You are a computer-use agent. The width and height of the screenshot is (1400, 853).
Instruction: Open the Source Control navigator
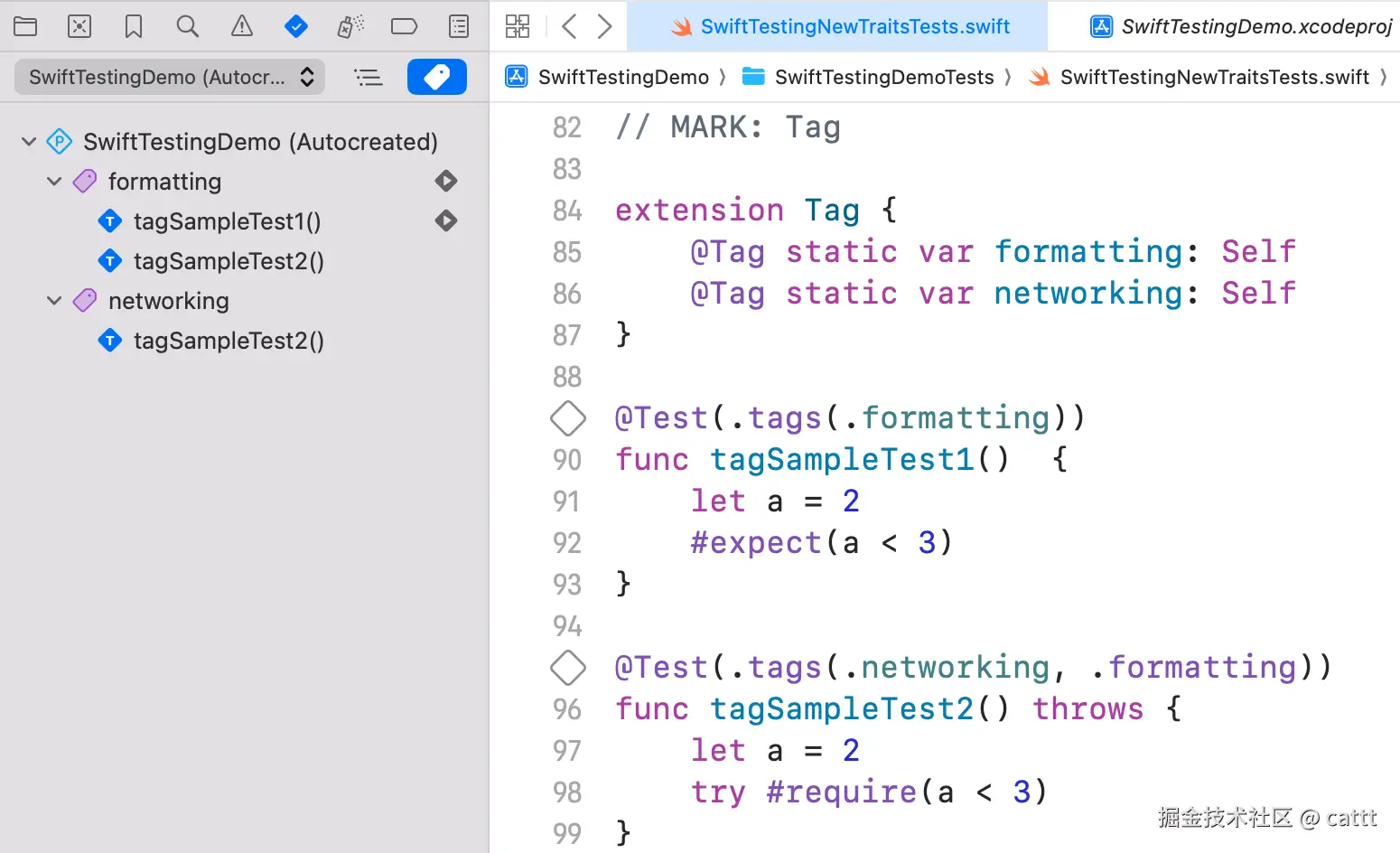click(79, 26)
